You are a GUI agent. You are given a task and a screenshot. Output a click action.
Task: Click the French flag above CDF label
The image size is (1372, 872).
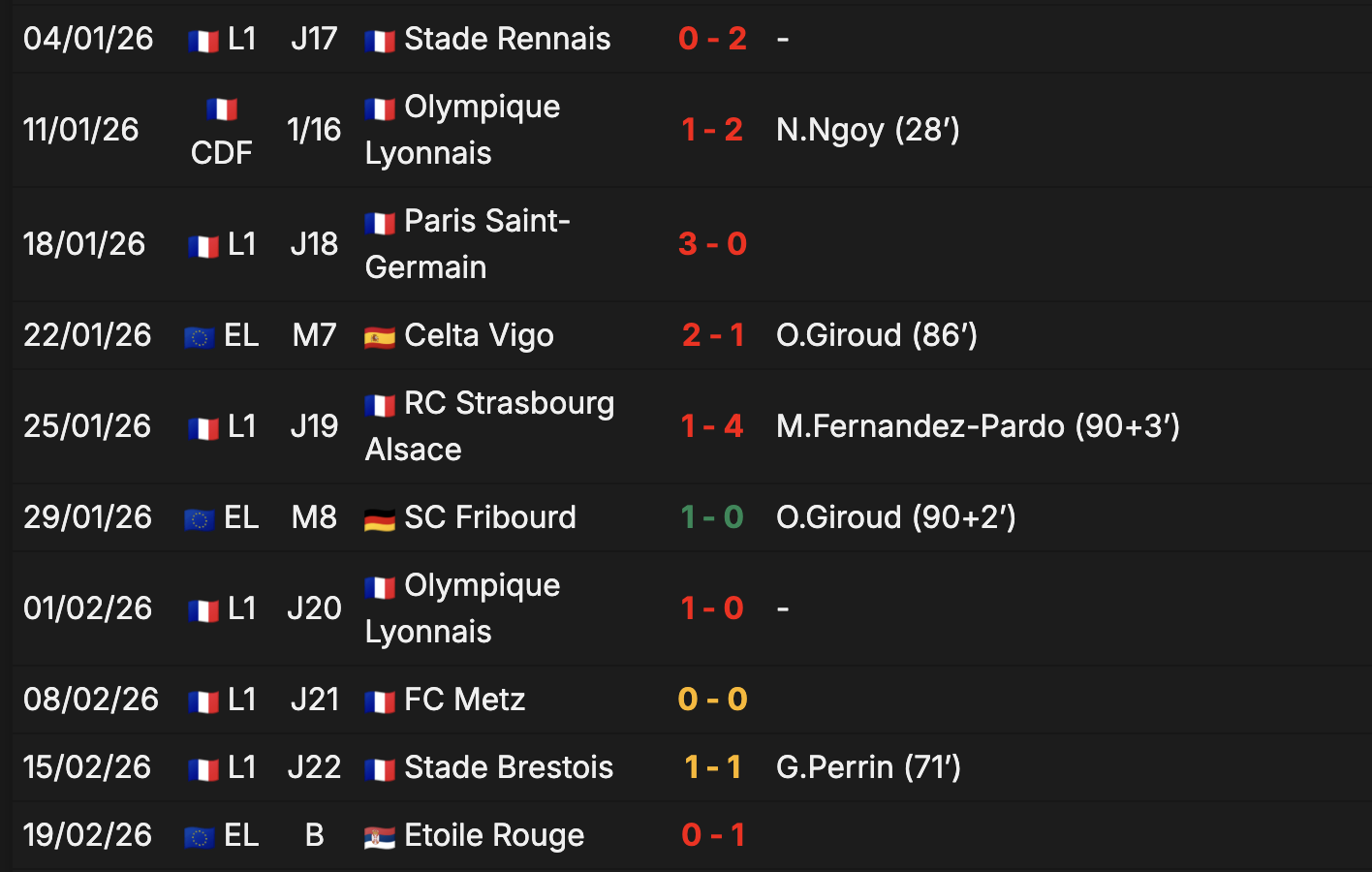222,109
